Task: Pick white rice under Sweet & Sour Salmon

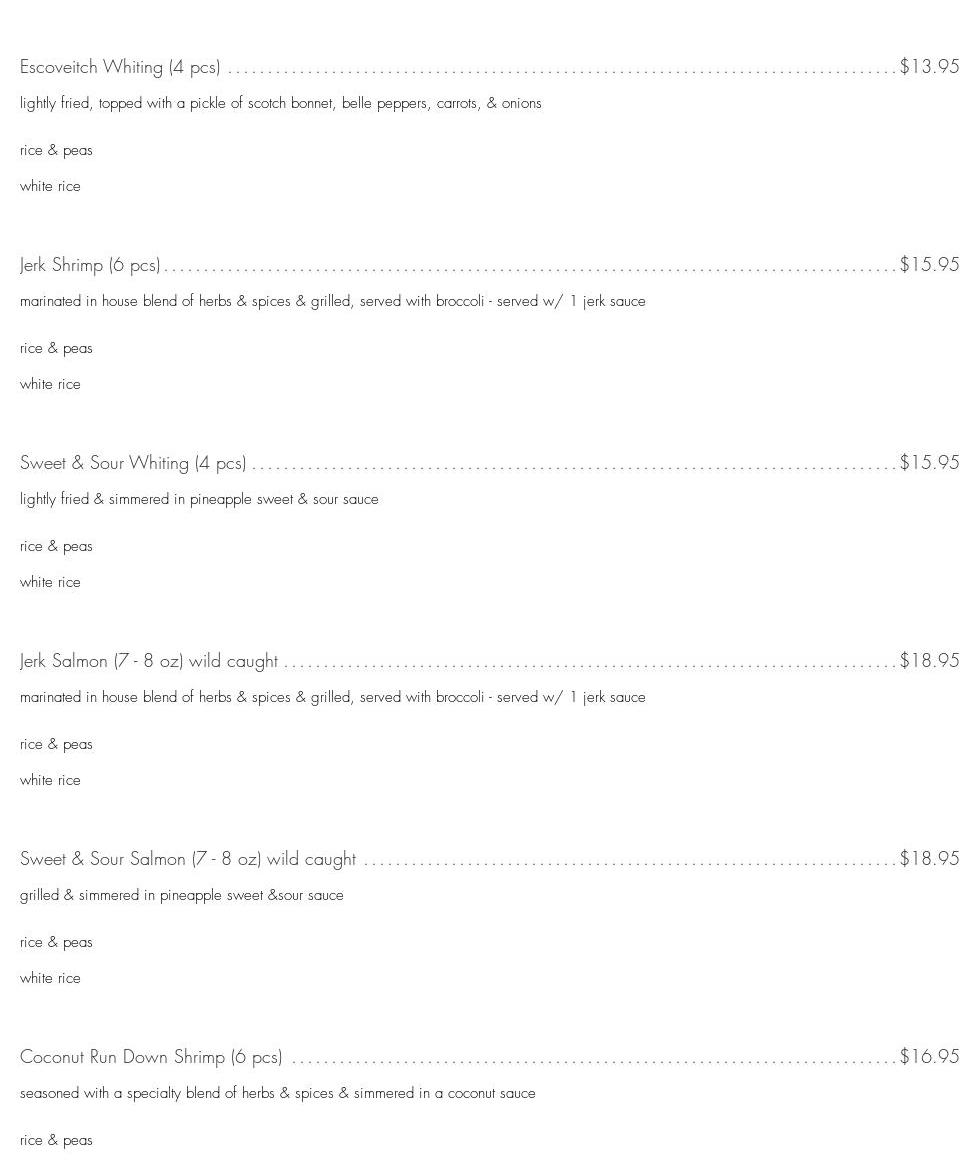Action: click(50, 978)
